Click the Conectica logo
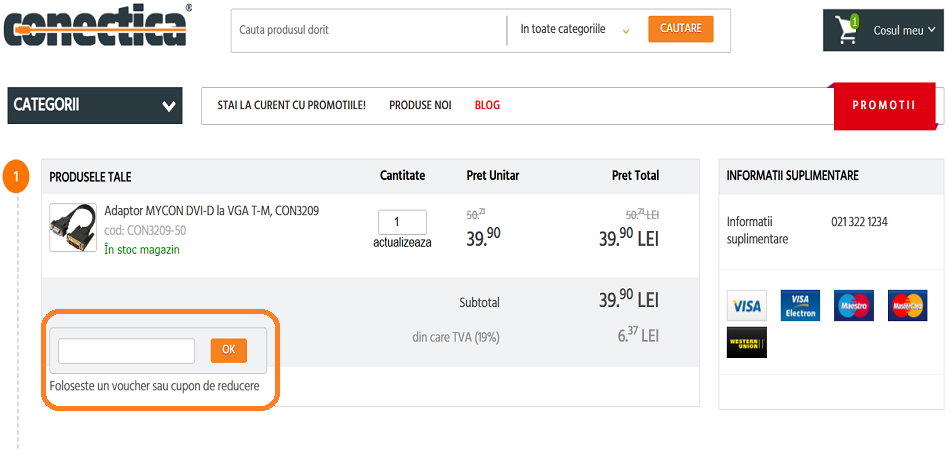This screenshot has width=950, height=450. click(x=95, y=27)
